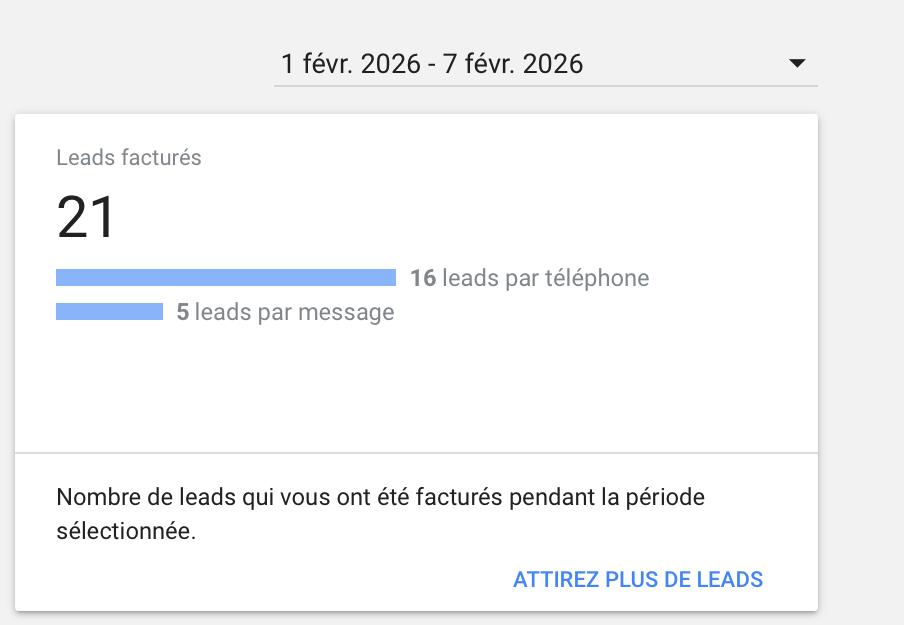Click the word "téléphone" in the legend
Screen dimensions: 904x625
coord(596,278)
